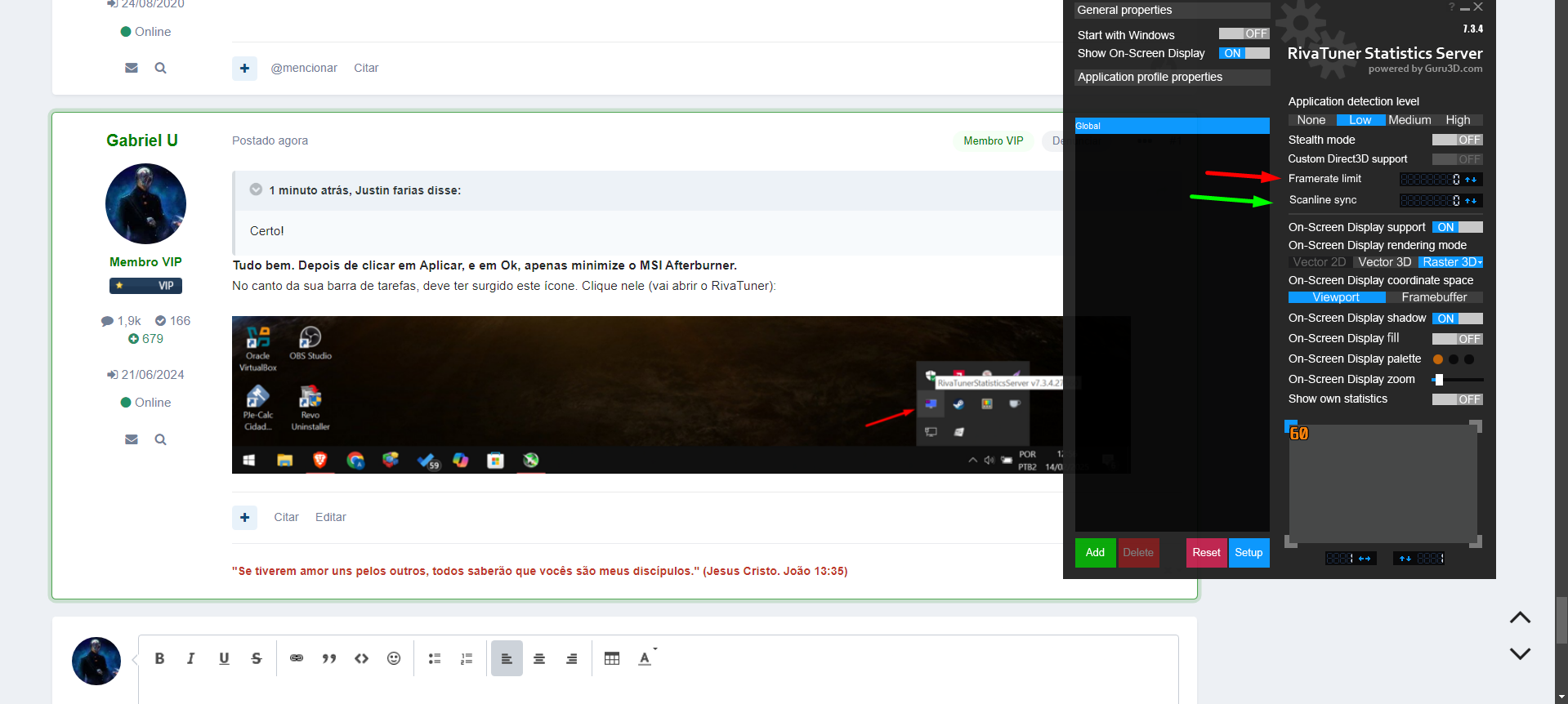Click the Add profile button
This screenshot has height=704, width=1568.
[1095, 553]
